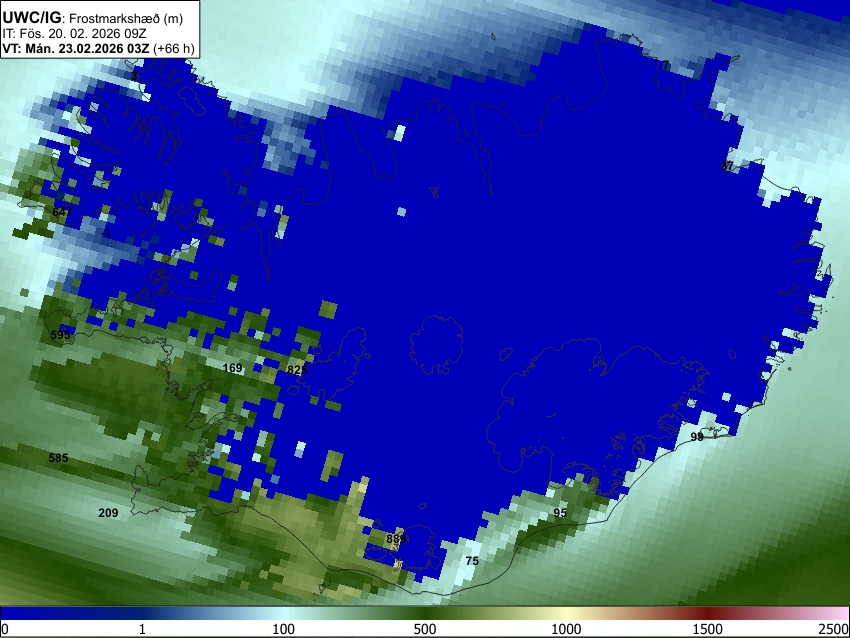Click the title text 'UWC/IG: Frostmarkshæð (m)'
Viewport: 850px width, 638px height.
93,17
